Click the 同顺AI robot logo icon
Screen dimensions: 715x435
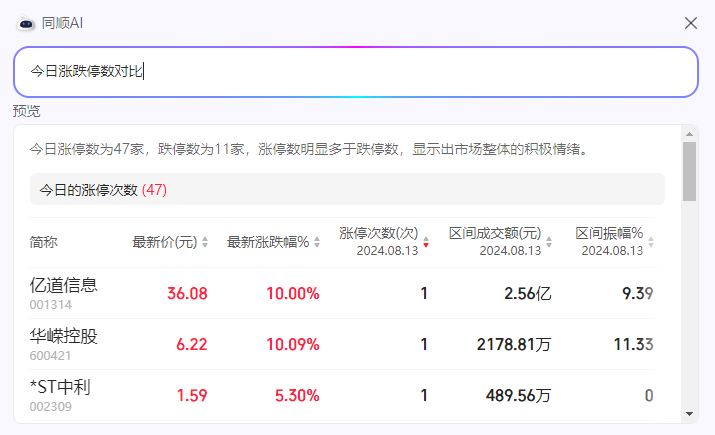26,23
